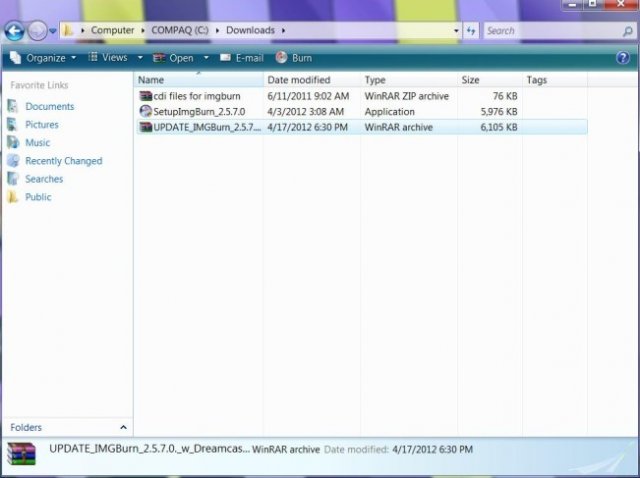Click the date '4/3/2012 3:08 AM'
640x478 pixels.
point(305,112)
